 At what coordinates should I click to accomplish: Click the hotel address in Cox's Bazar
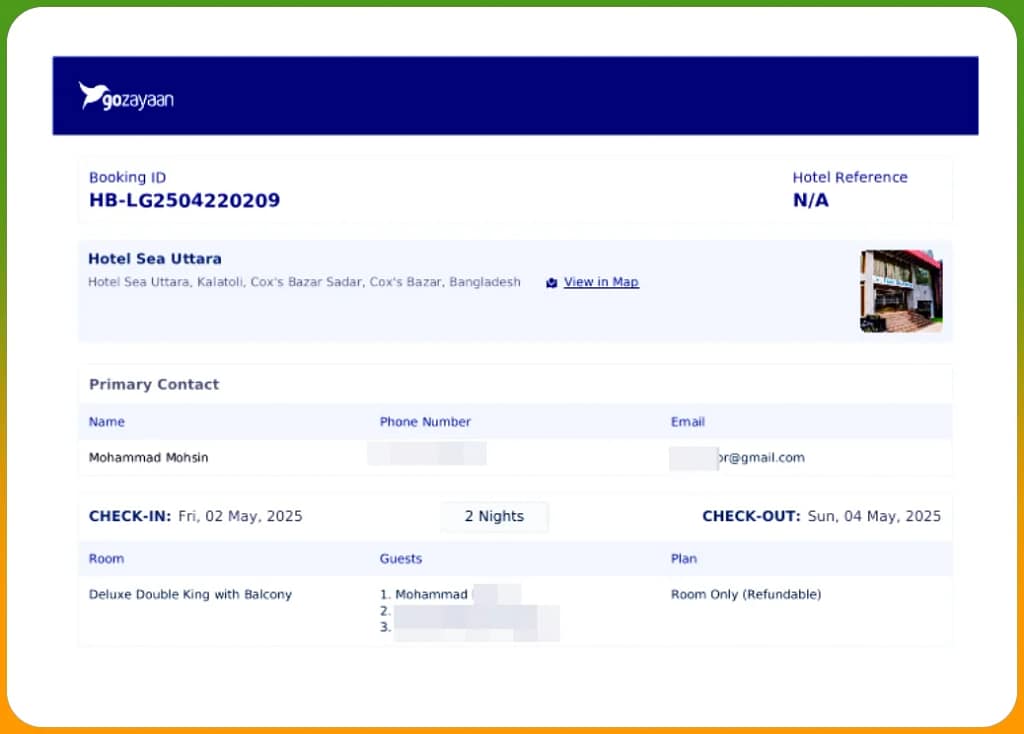click(304, 282)
